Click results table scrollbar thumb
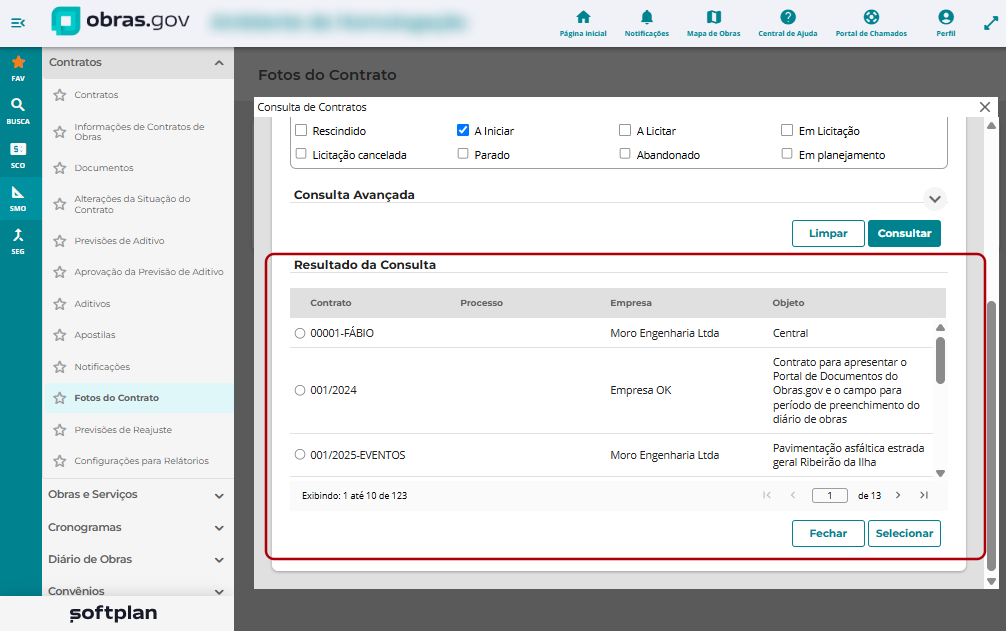This screenshot has height=631, width=1006. coord(940,360)
